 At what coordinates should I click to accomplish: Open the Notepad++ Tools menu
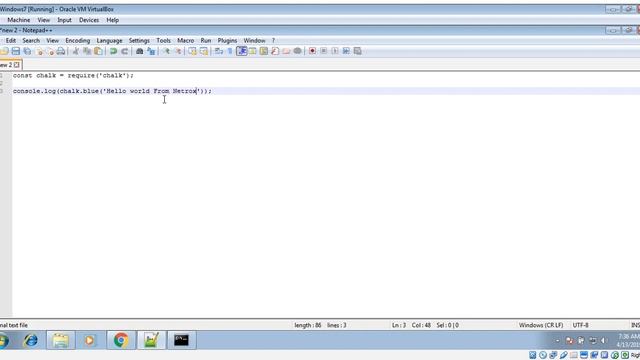163,40
